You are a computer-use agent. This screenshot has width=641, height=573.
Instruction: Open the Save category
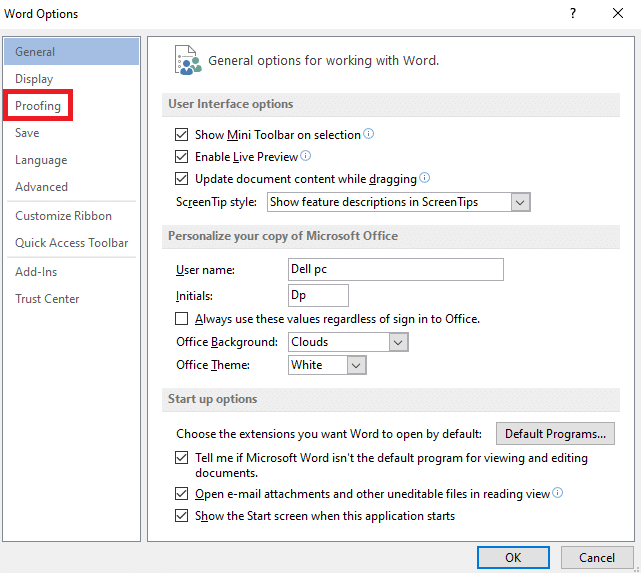(x=27, y=133)
